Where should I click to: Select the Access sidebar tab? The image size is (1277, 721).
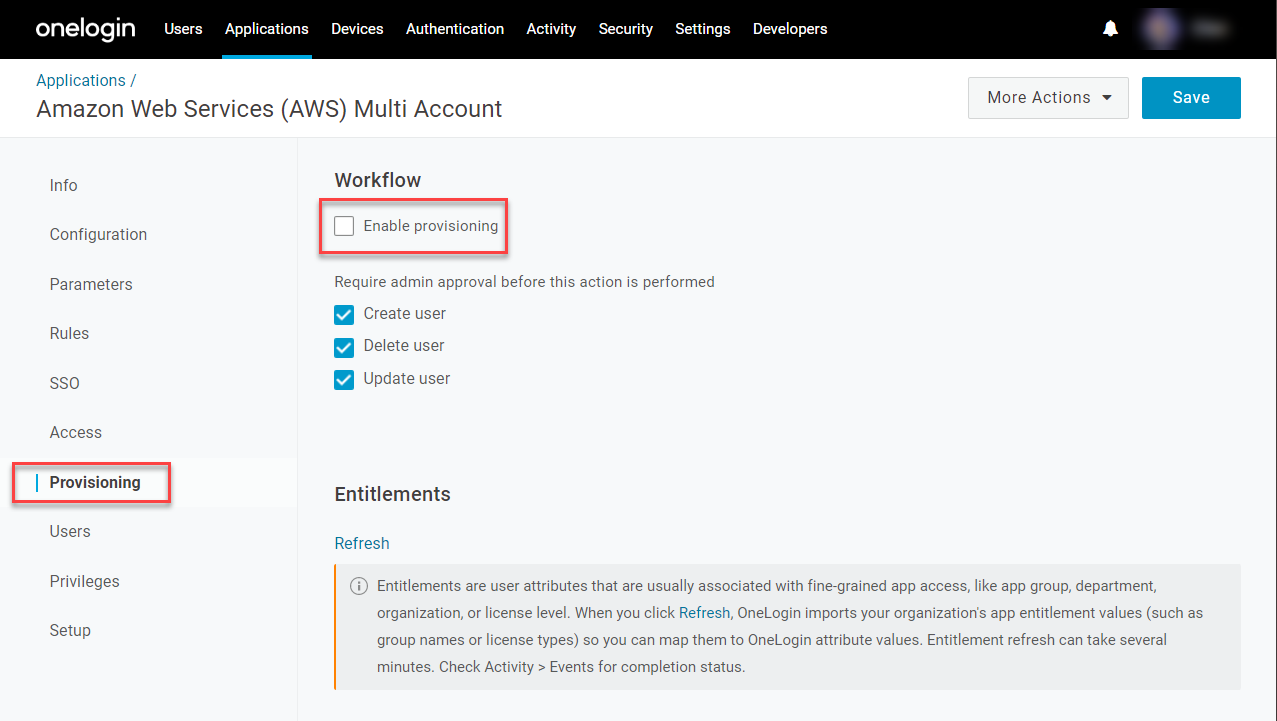(76, 432)
